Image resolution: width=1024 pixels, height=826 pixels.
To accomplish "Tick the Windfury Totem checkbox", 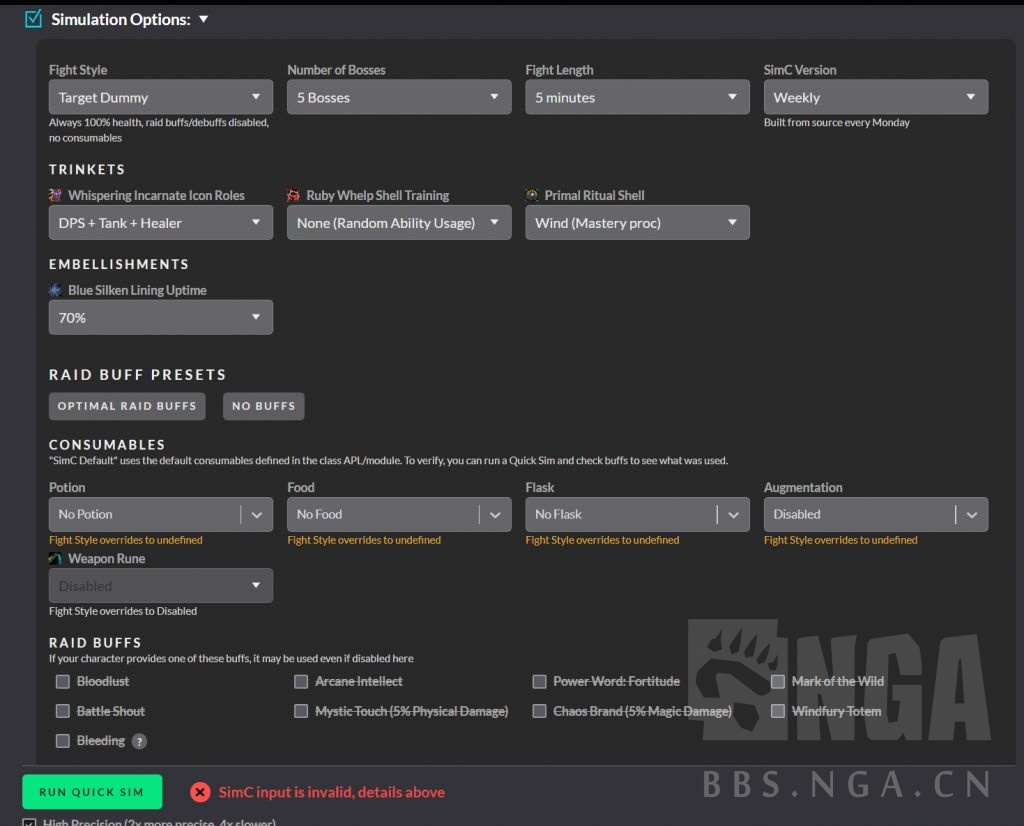I will click(778, 711).
